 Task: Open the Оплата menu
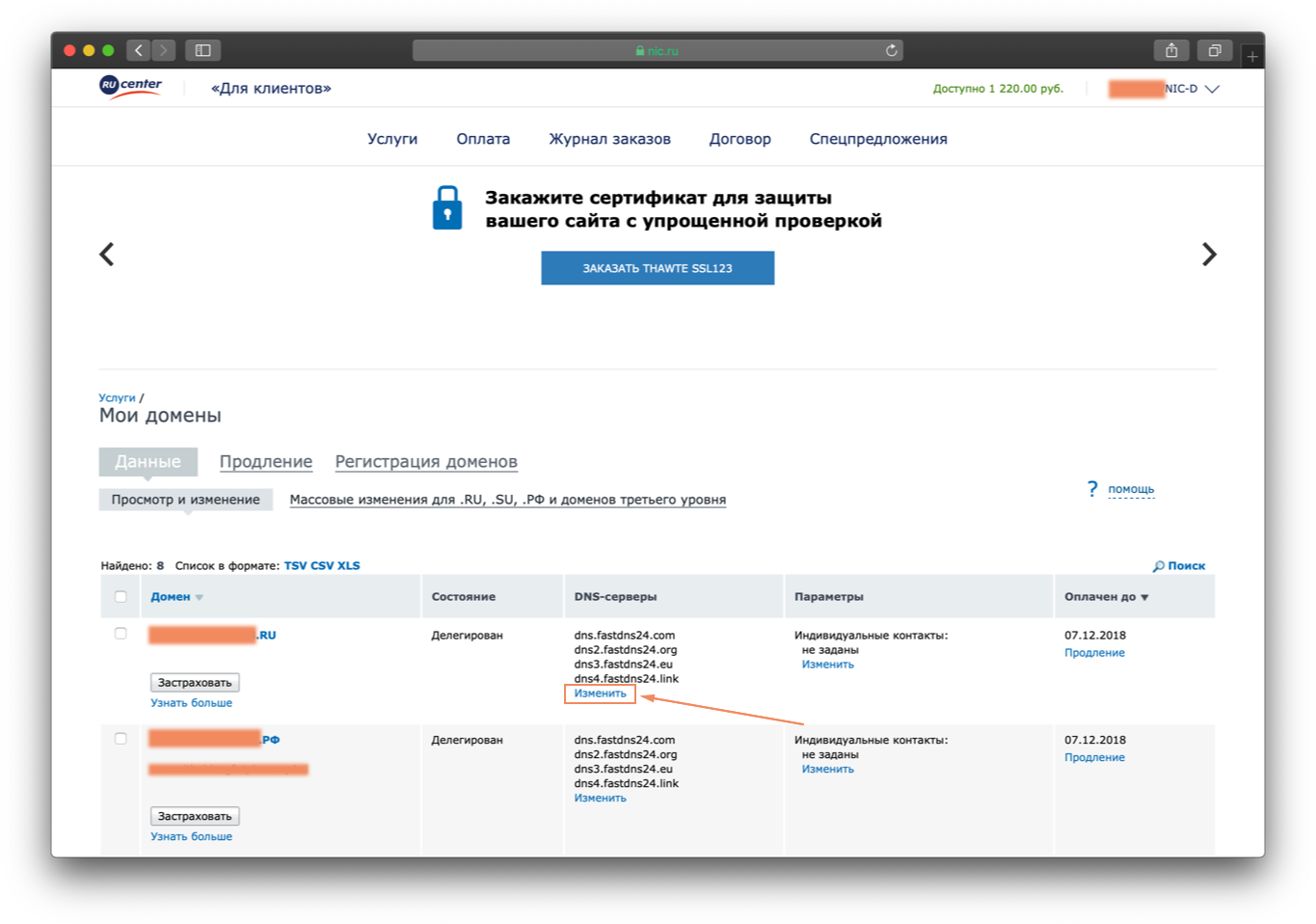tap(483, 139)
